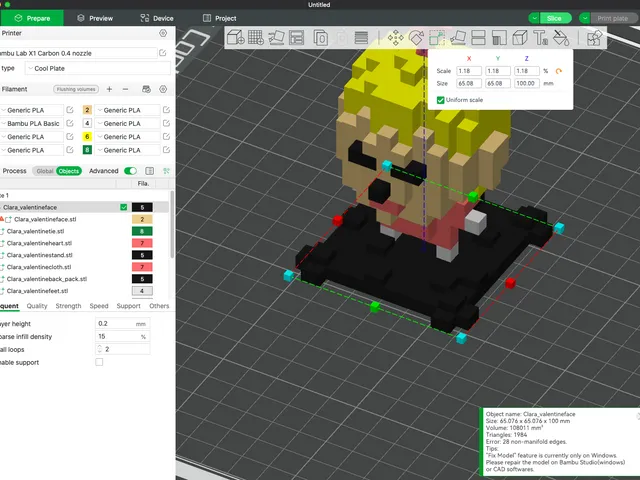Edit filament 4 Generic PLA preset
This screenshot has height=480, width=640.
coord(166,123)
